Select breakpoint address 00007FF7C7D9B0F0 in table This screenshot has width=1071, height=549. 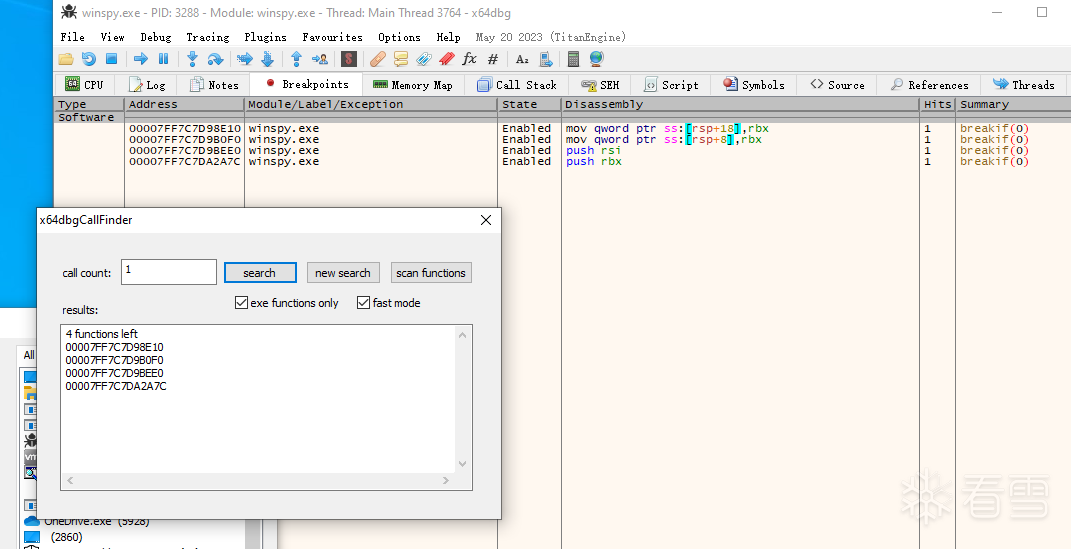184,139
